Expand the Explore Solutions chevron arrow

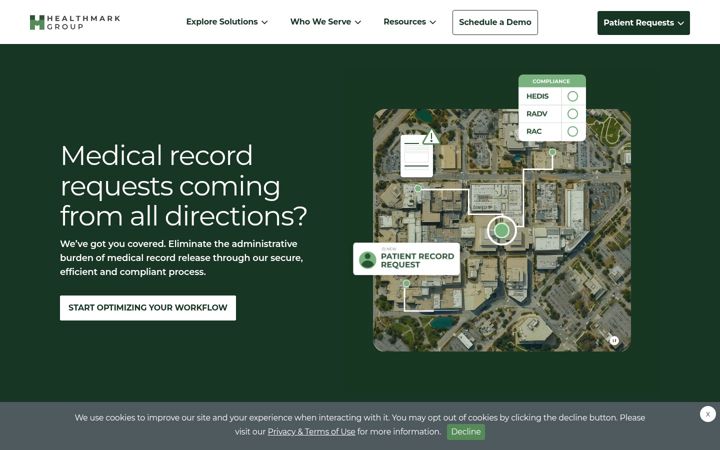[264, 22]
